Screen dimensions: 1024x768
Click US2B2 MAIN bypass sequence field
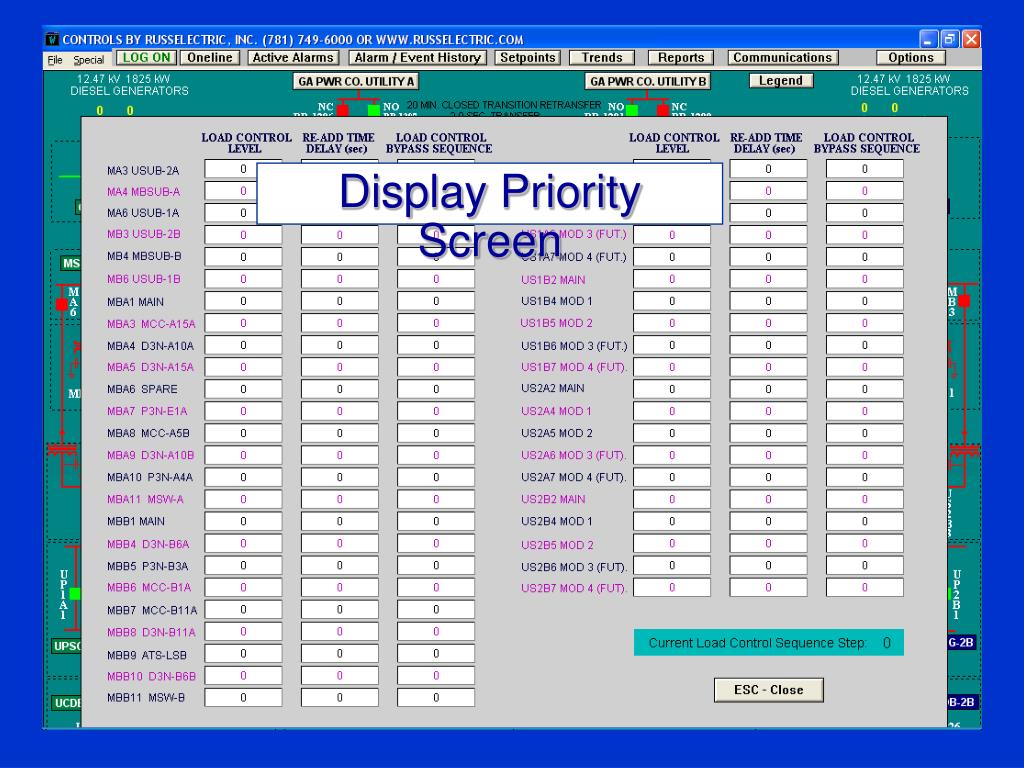point(865,500)
